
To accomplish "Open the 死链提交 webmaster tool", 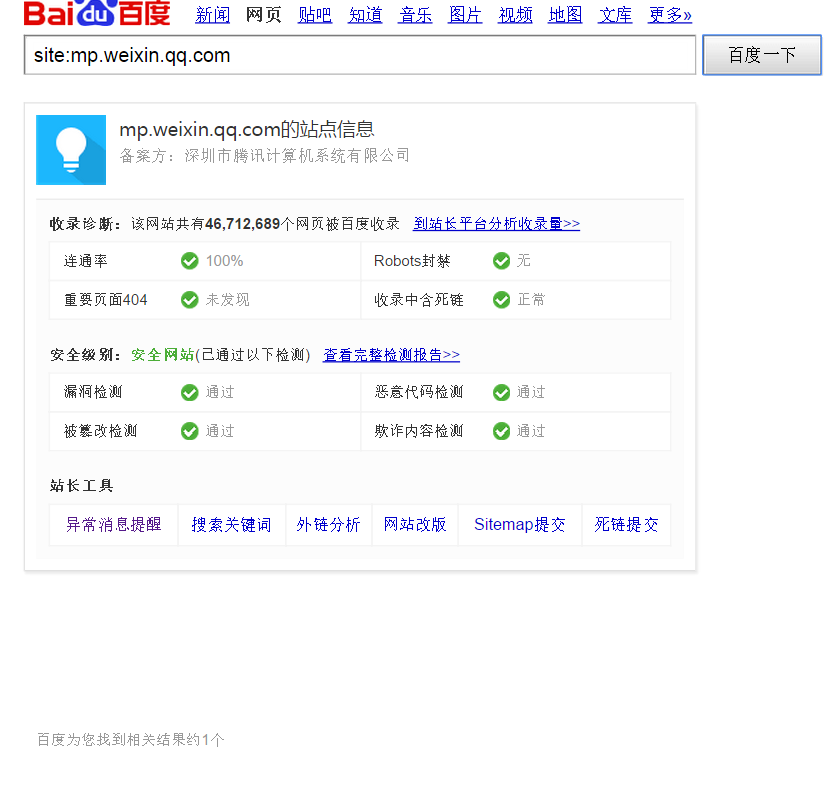I will tap(626, 525).
